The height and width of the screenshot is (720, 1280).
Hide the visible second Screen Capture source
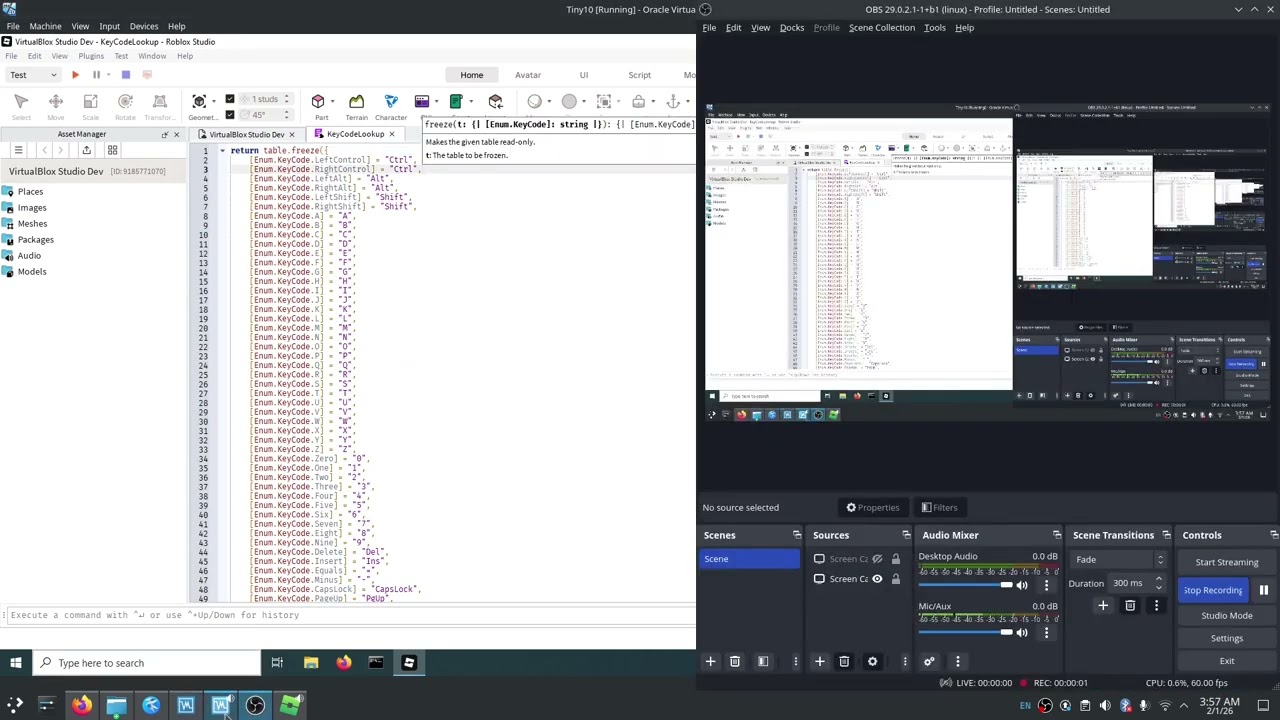(877, 579)
